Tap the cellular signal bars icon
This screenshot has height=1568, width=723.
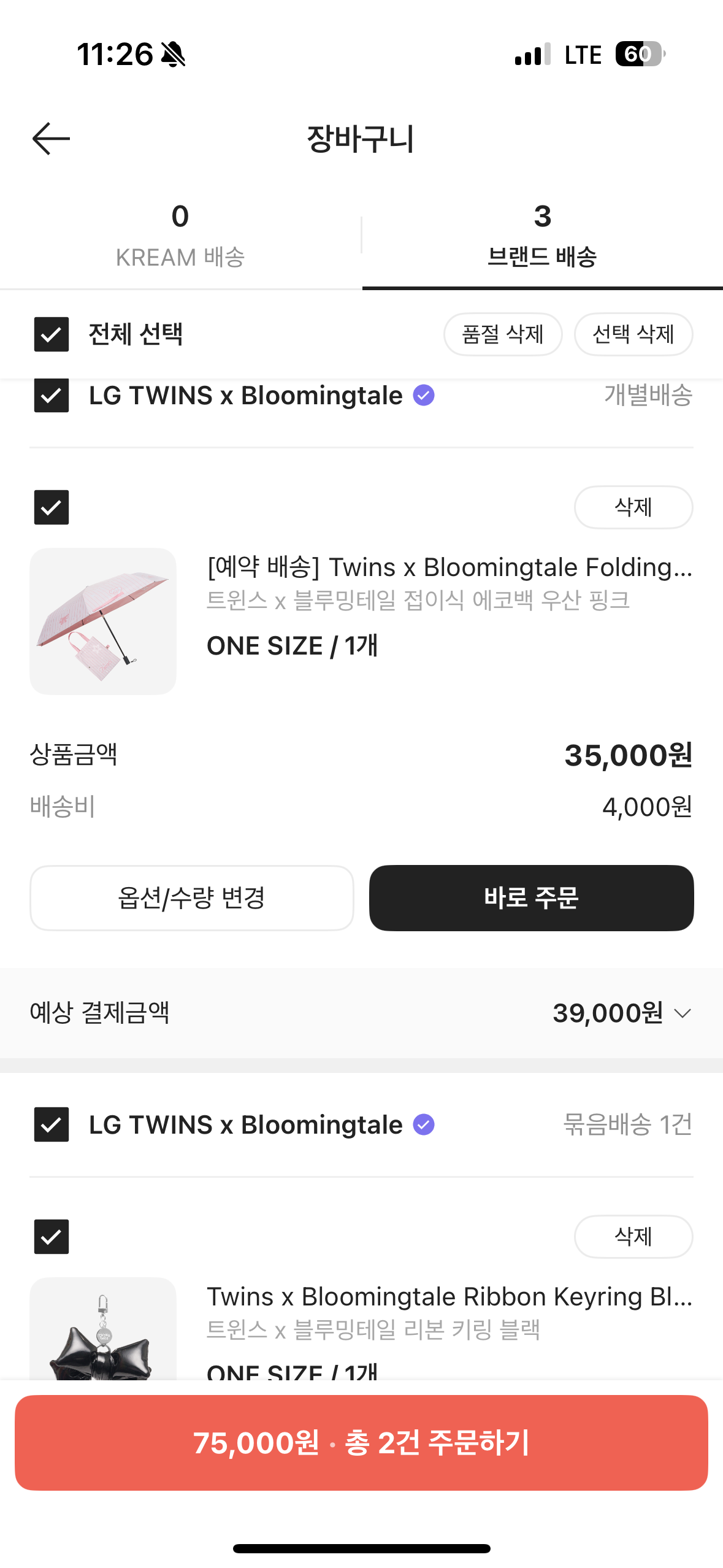click(532, 55)
